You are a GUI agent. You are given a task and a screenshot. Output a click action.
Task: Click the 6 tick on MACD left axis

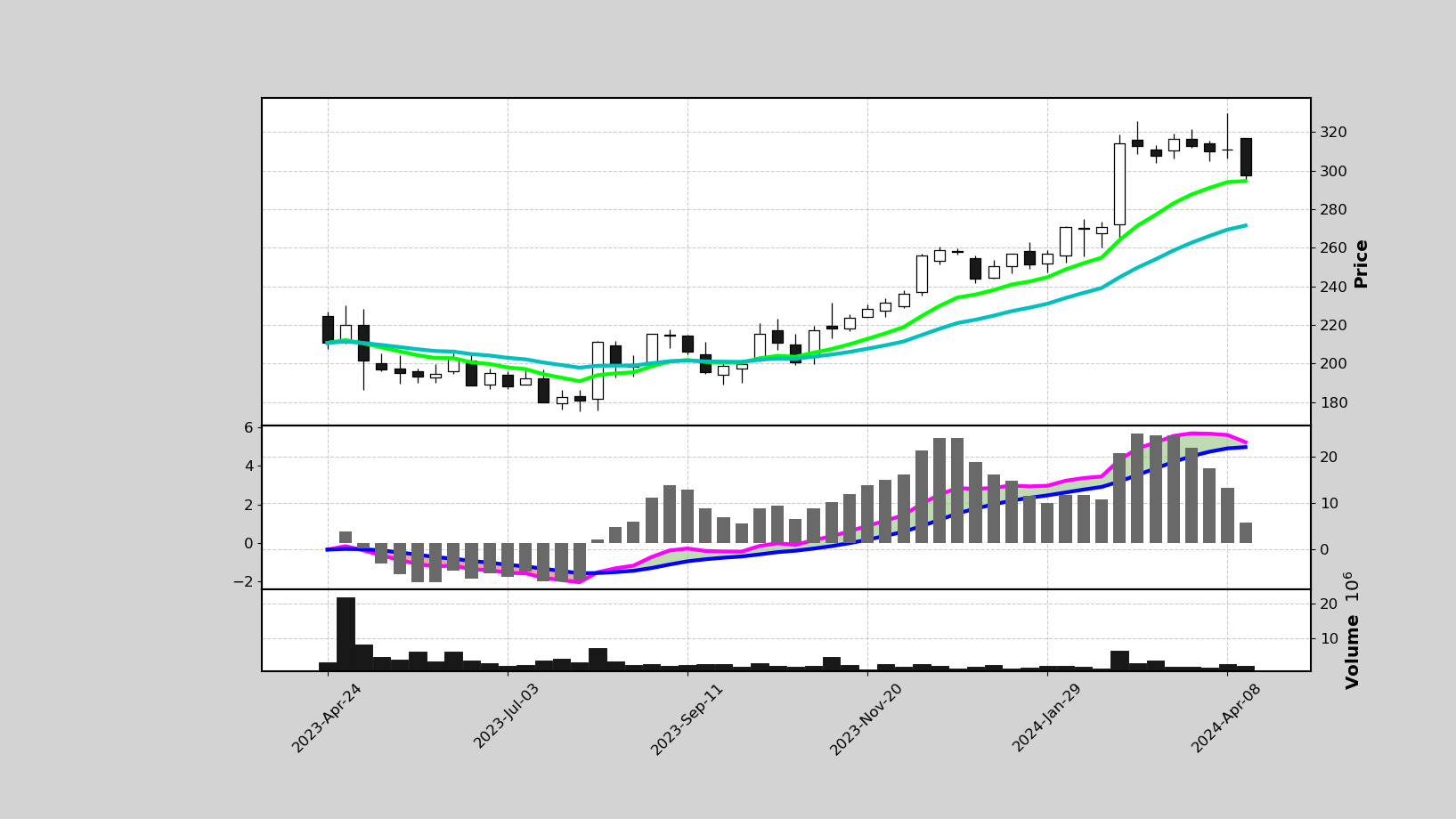coord(248,427)
